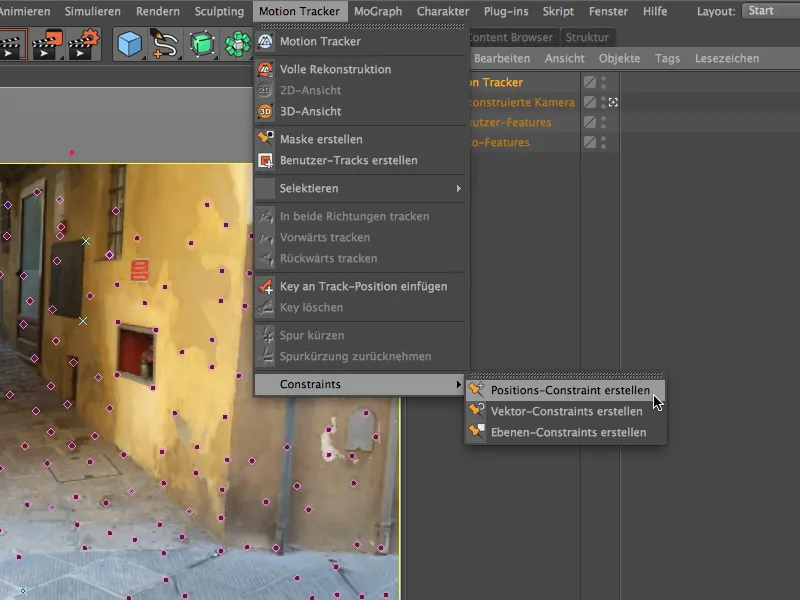Click the green subdivision generator icon
Viewport: 800px width, 600px height.
coord(202,44)
